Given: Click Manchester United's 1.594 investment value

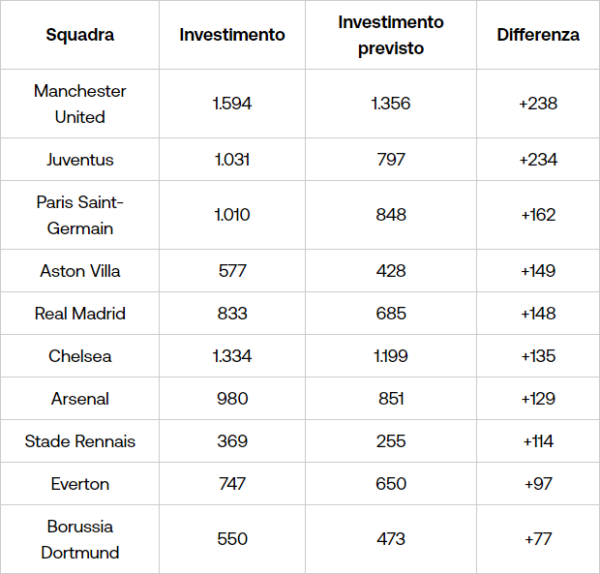Looking at the screenshot, I should (x=232, y=103).
